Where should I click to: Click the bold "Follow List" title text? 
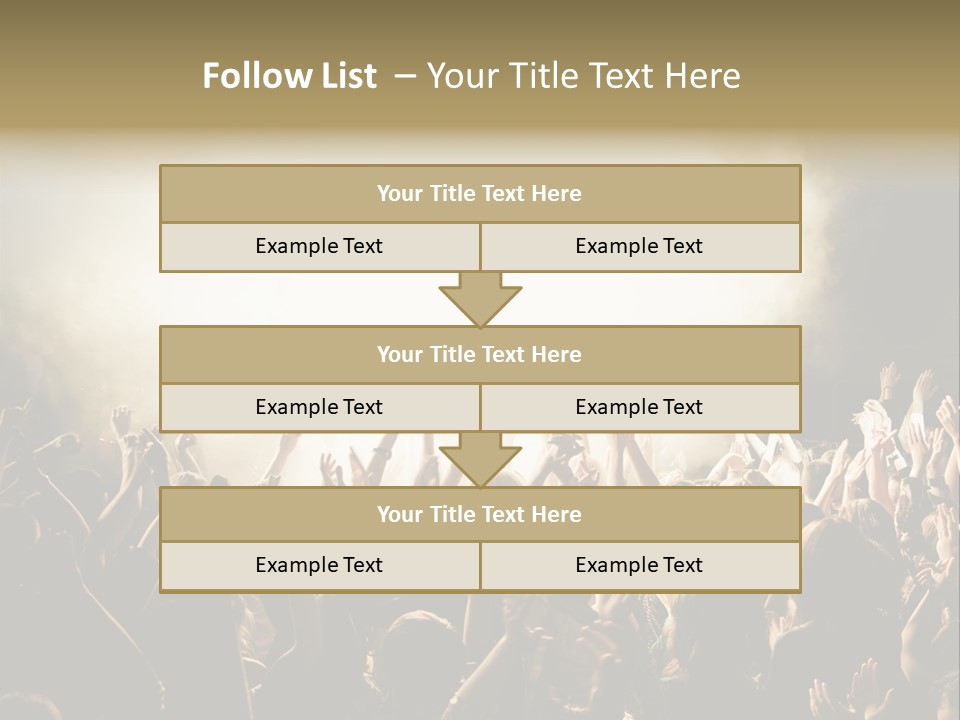click(x=290, y=76)
